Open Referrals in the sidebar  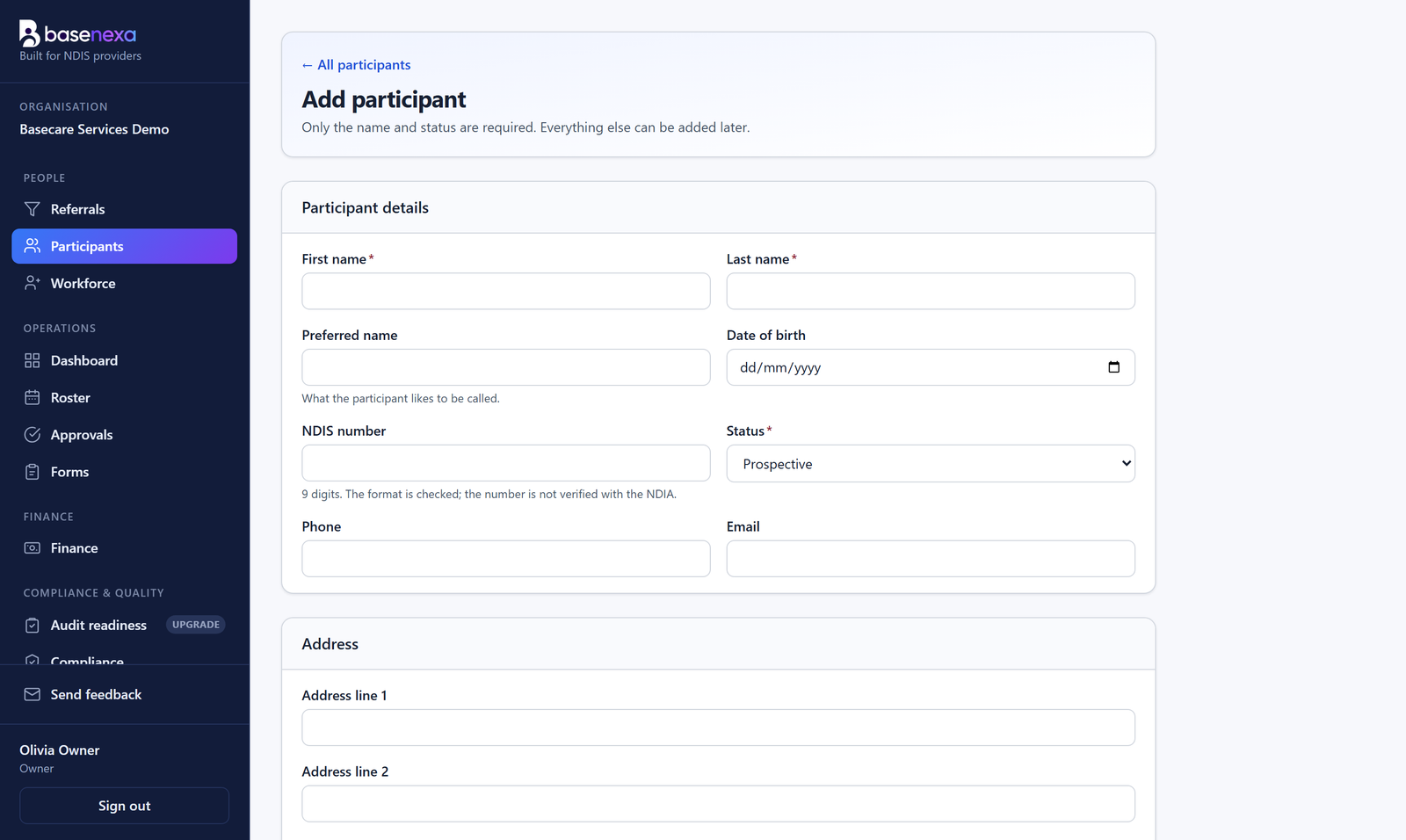(x=125, y=209)
